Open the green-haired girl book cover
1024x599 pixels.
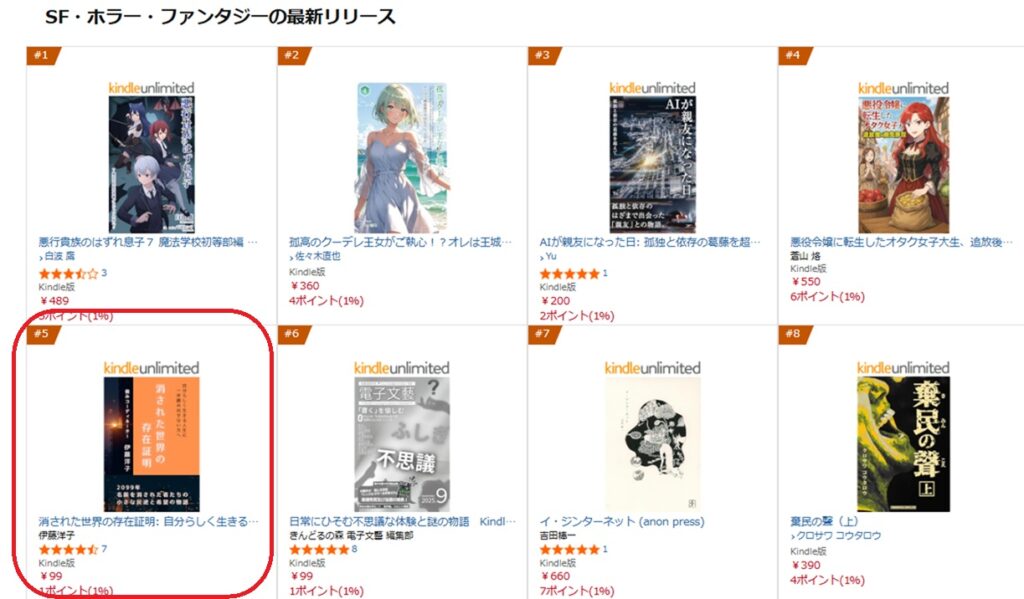point(402,157)
